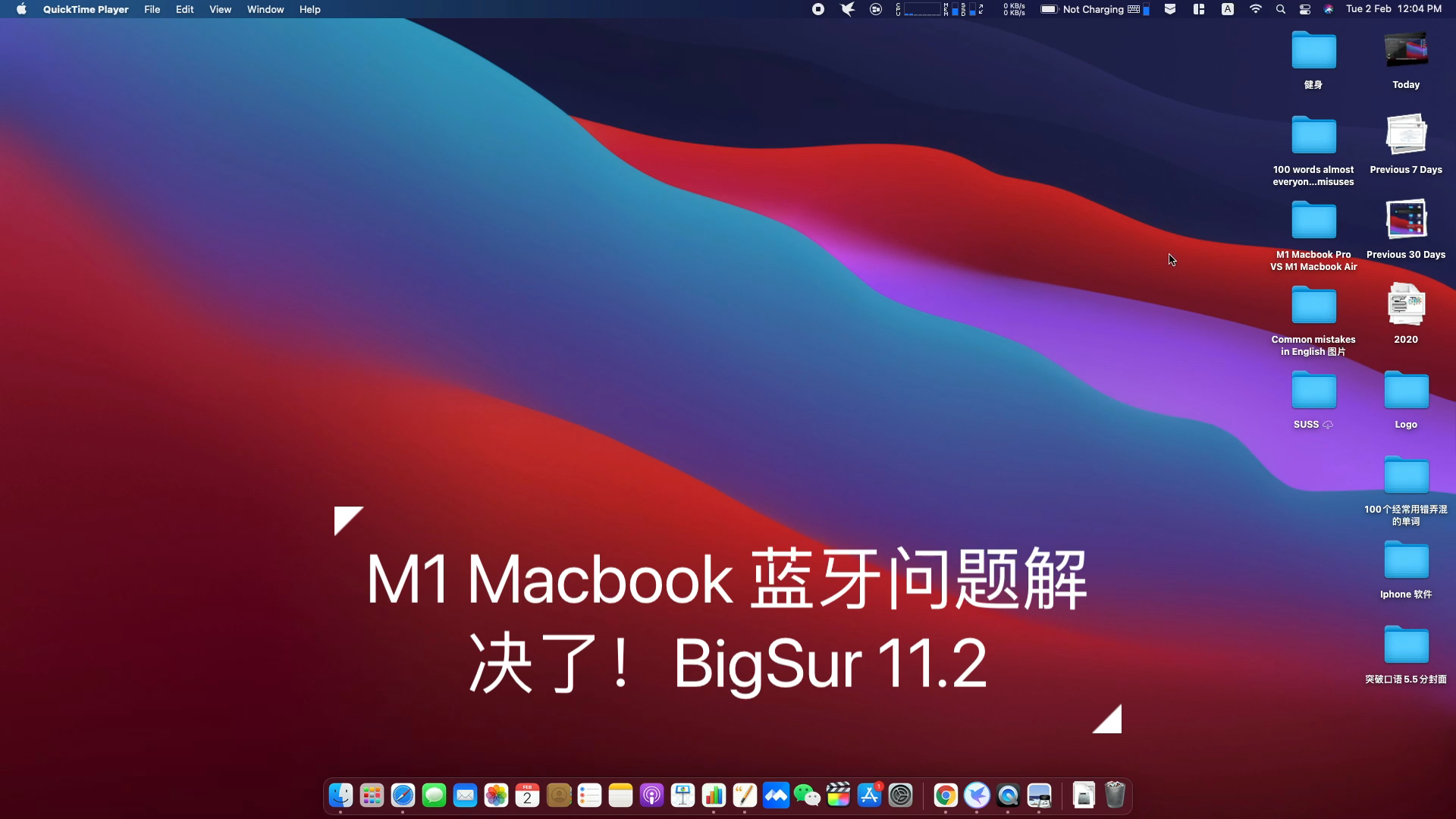The image size is (1456, 819).
Task: Open the File menu
Action: (152, 9)
